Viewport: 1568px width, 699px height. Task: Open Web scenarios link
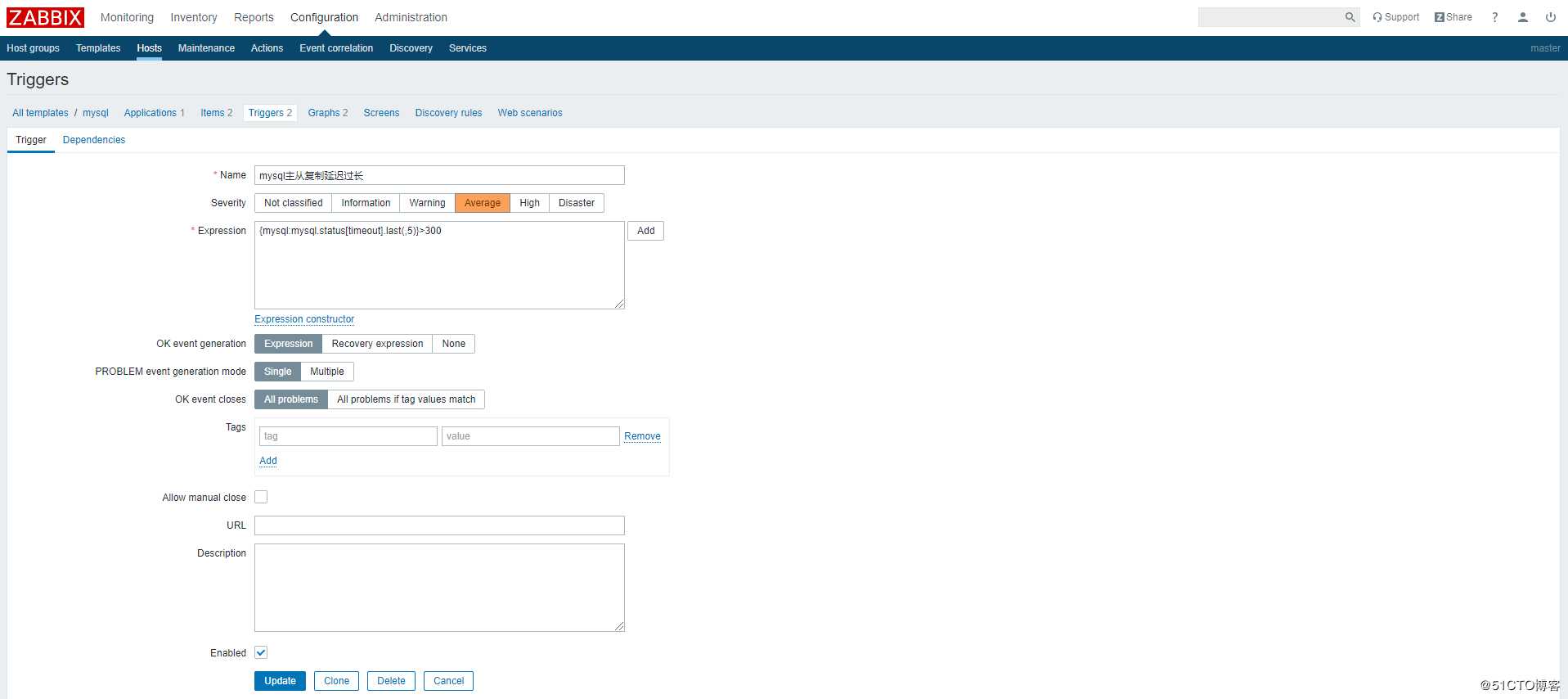click(530, 113)
